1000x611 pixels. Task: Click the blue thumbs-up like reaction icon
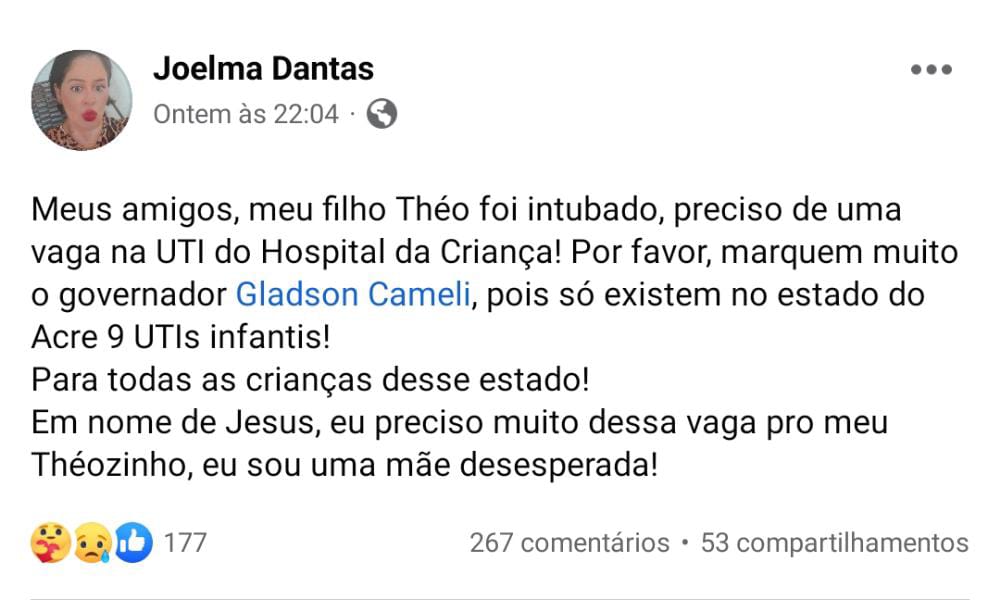[x=133, y=543]
